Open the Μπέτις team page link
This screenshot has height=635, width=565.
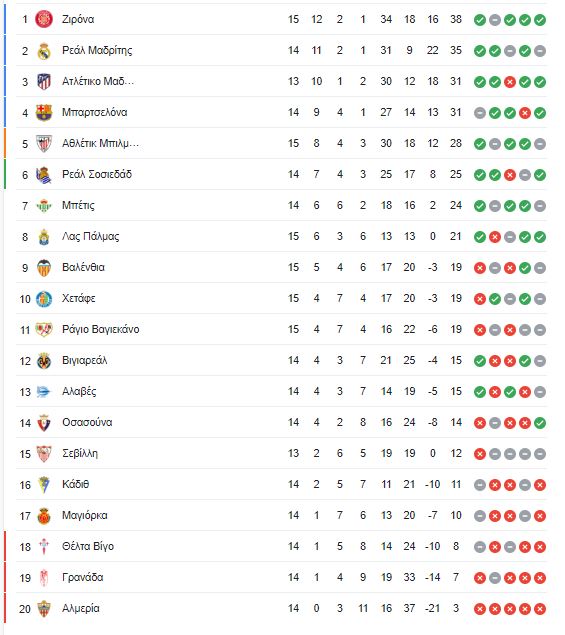point(78,206)
